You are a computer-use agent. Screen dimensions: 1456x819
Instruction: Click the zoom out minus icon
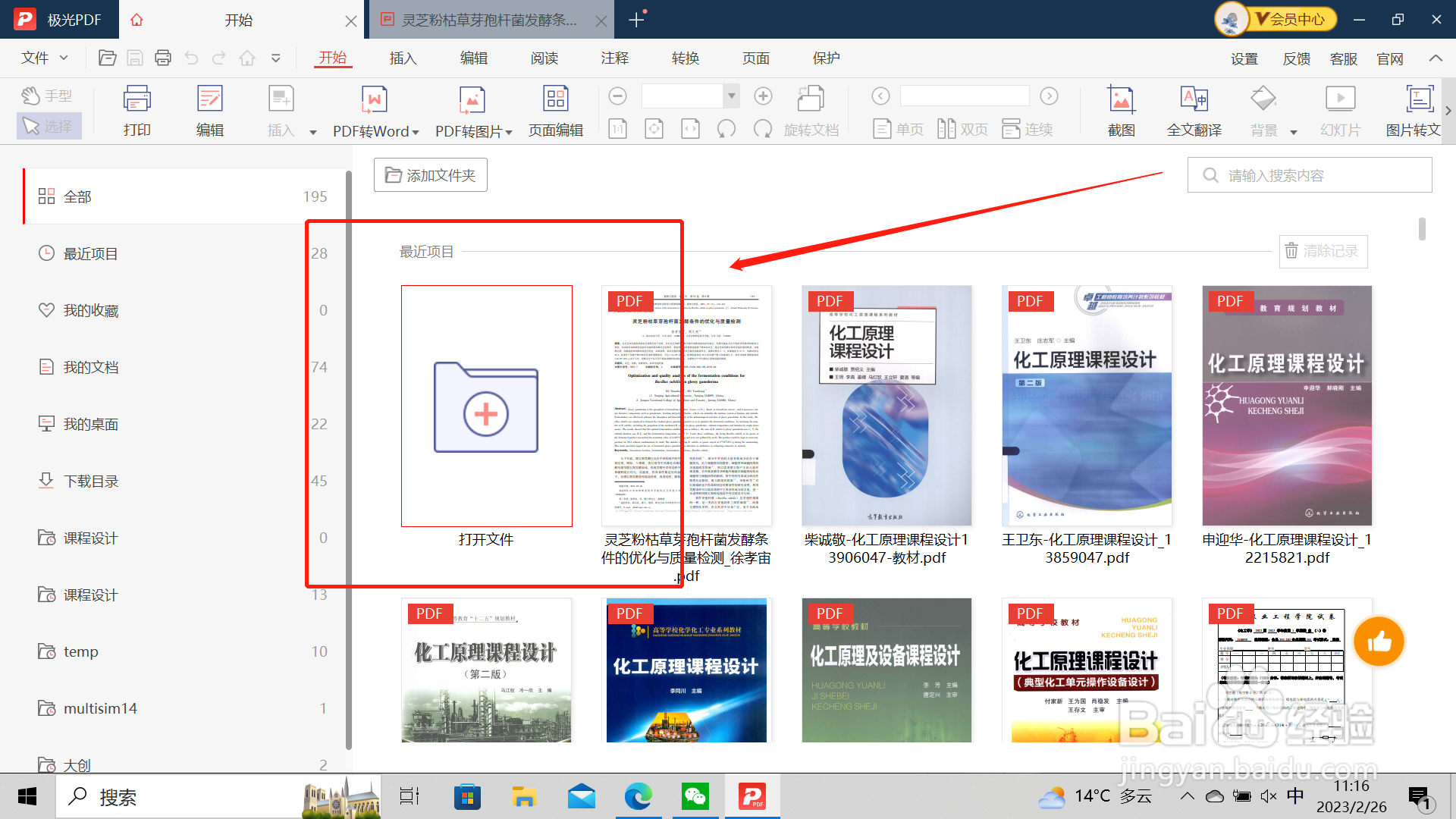618,96
